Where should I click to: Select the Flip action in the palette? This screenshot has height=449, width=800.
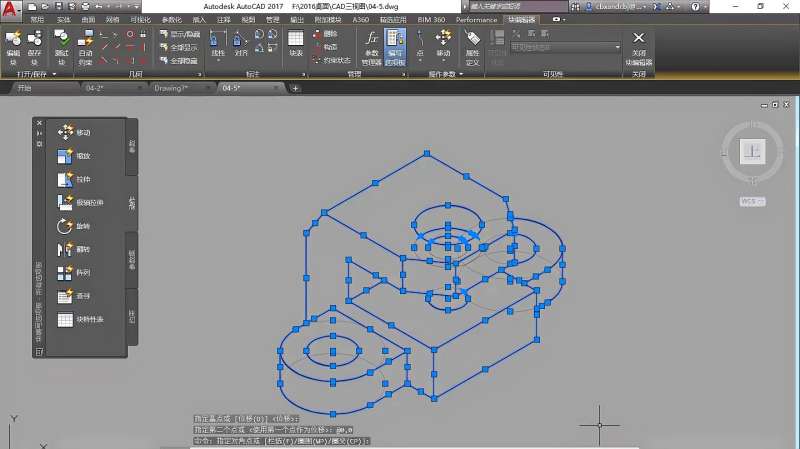(74, 250)
